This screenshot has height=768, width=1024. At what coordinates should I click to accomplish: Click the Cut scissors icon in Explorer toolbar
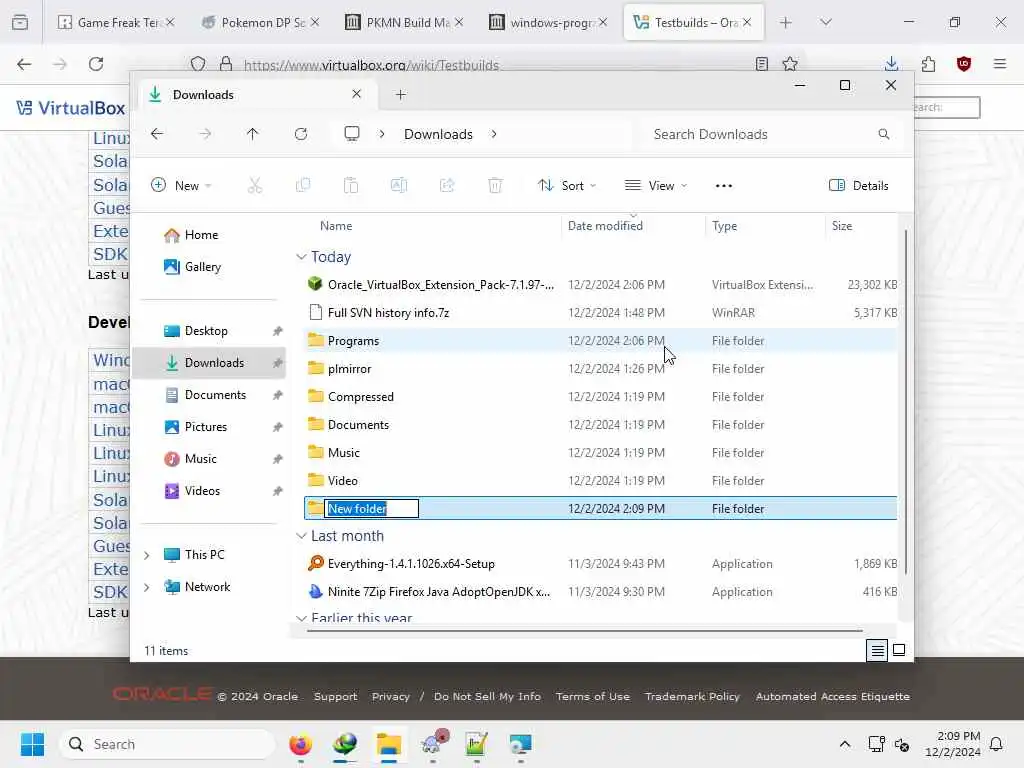[255, 185]
